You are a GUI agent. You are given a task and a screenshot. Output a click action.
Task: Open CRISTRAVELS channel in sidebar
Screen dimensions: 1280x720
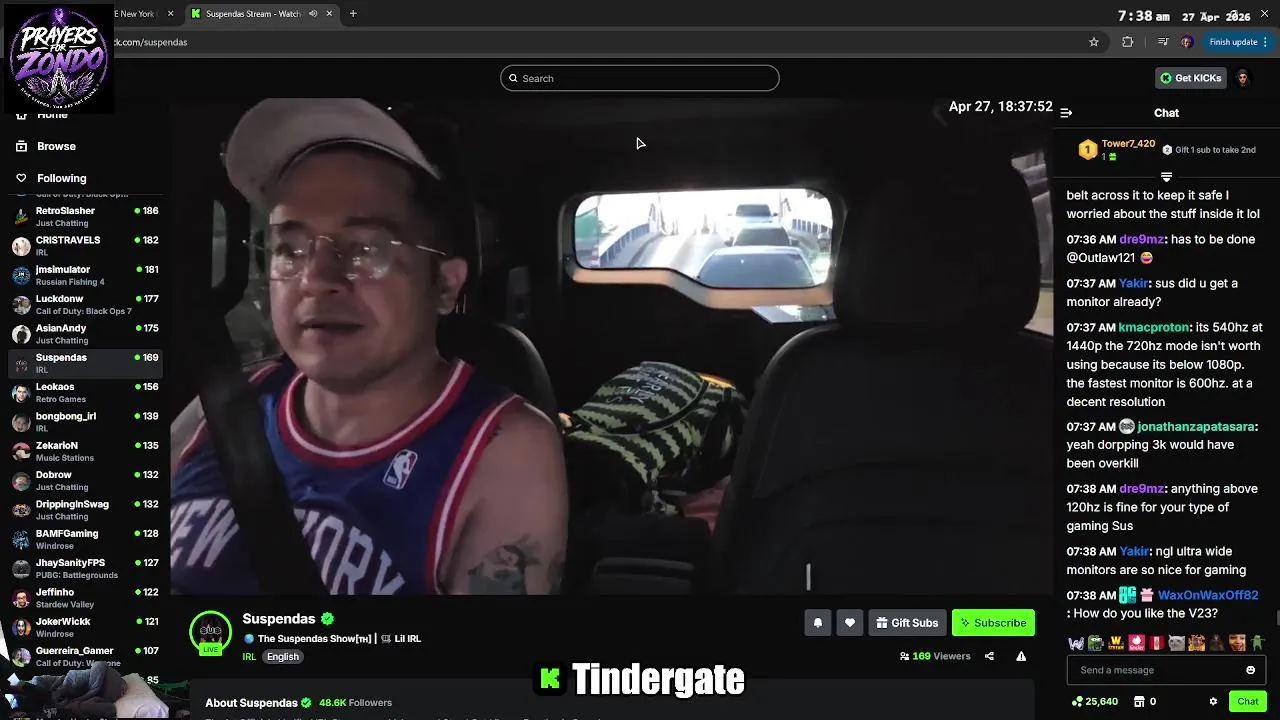click(x=85, y=246)
